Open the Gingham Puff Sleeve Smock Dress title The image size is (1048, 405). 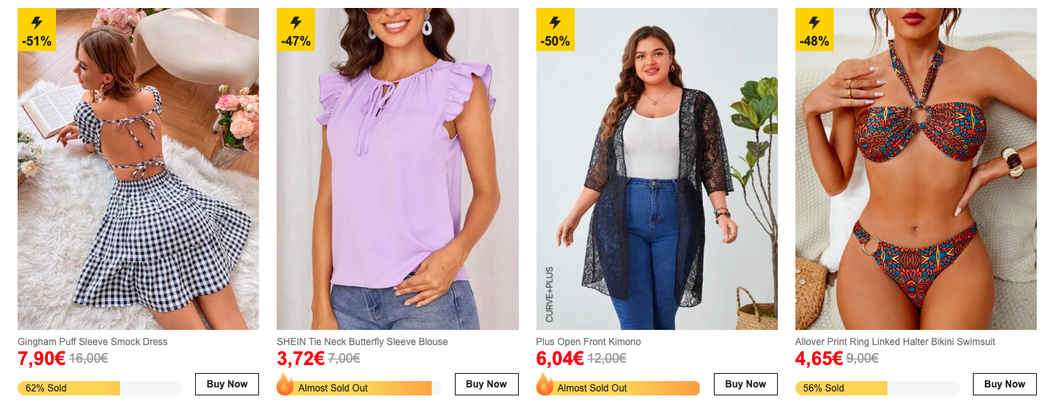coord(93,342)
